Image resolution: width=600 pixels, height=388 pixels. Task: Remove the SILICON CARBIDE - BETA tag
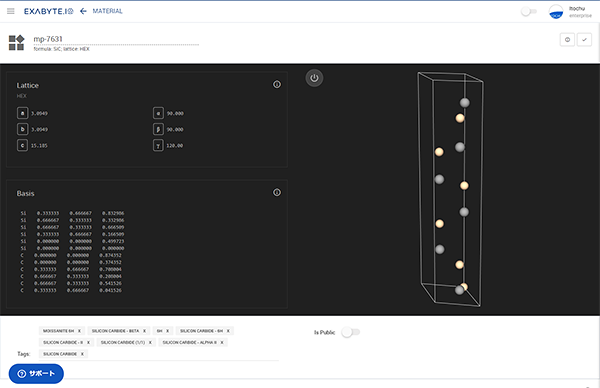[144, 331]
